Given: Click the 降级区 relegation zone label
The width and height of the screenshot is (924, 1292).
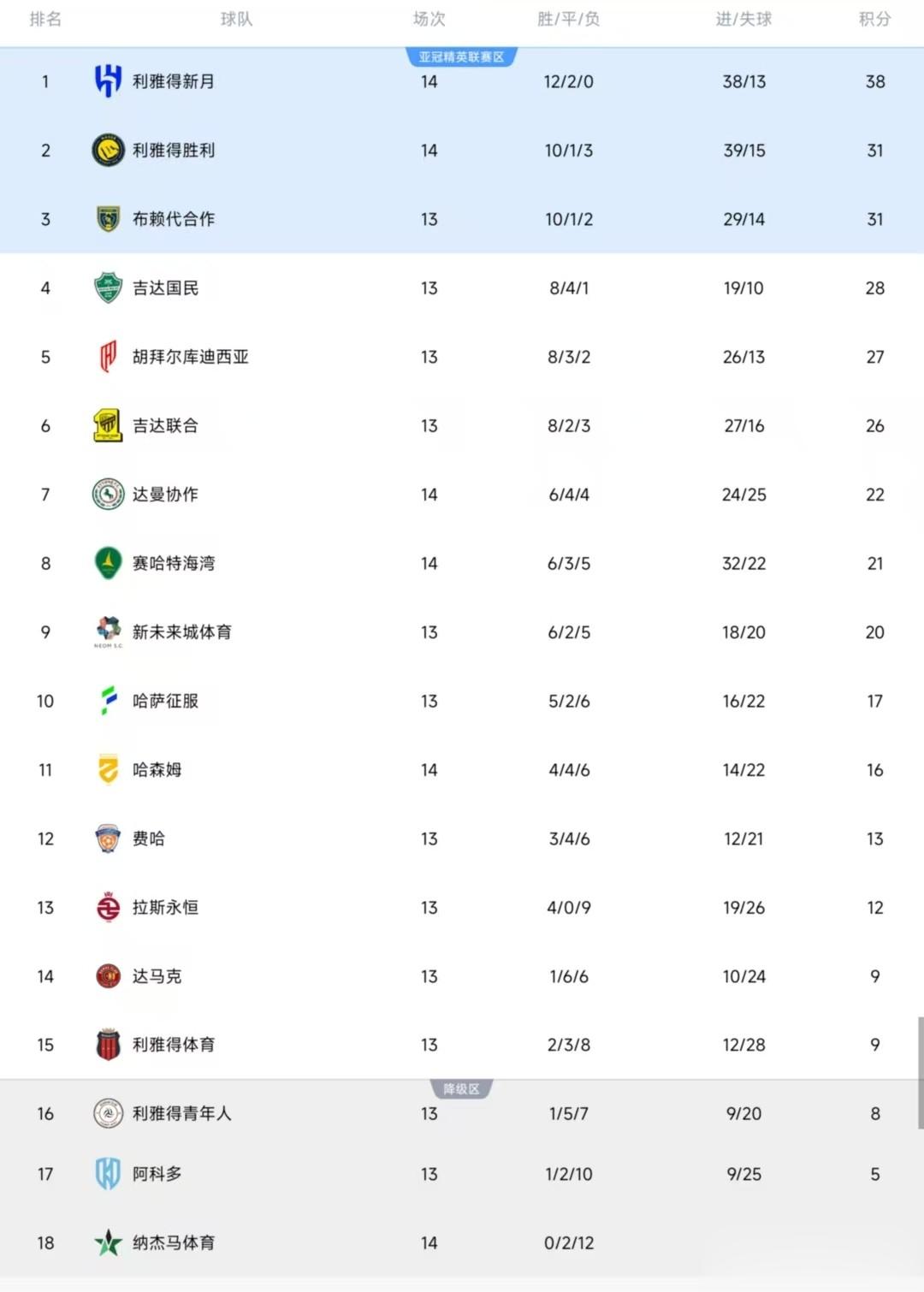Looking at the screenshot, I should coord(461,1089).
